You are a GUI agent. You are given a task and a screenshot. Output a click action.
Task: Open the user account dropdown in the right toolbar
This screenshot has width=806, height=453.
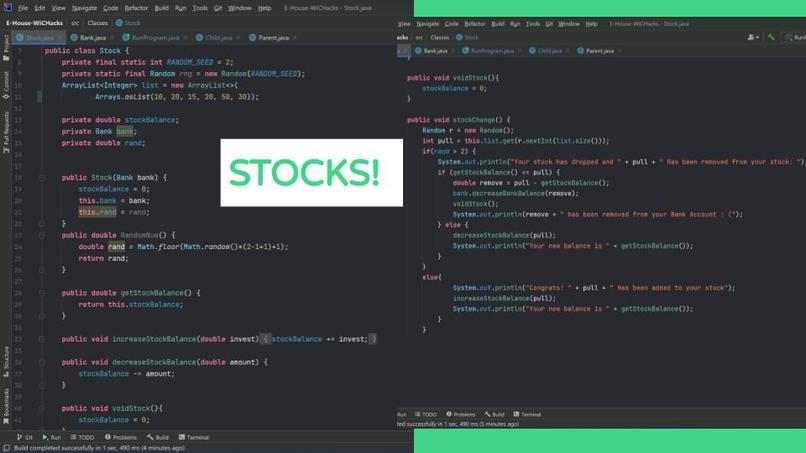tap(753, 38)
